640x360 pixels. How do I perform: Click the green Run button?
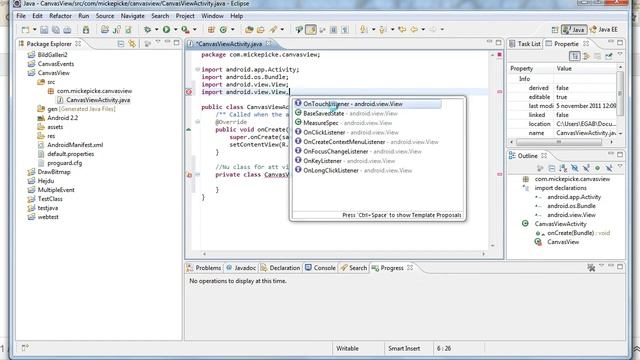(x=167, y=29)
